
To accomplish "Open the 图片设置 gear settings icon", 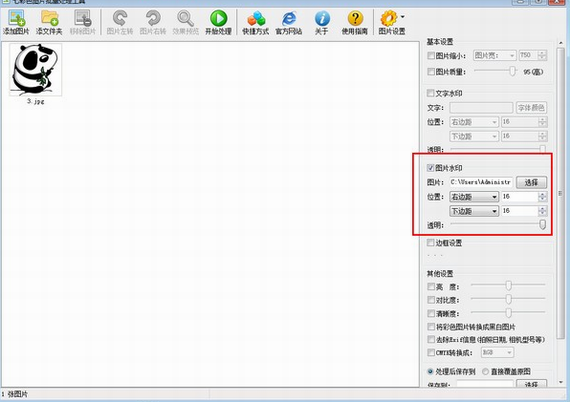I will (389, 18).
